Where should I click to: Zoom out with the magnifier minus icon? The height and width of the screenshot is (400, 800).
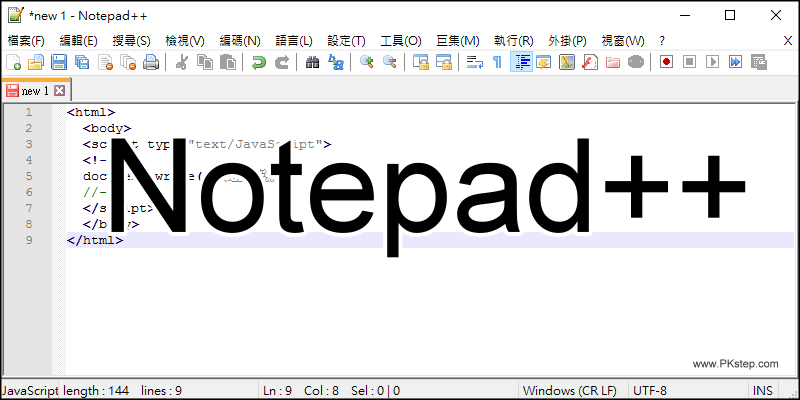390,62
